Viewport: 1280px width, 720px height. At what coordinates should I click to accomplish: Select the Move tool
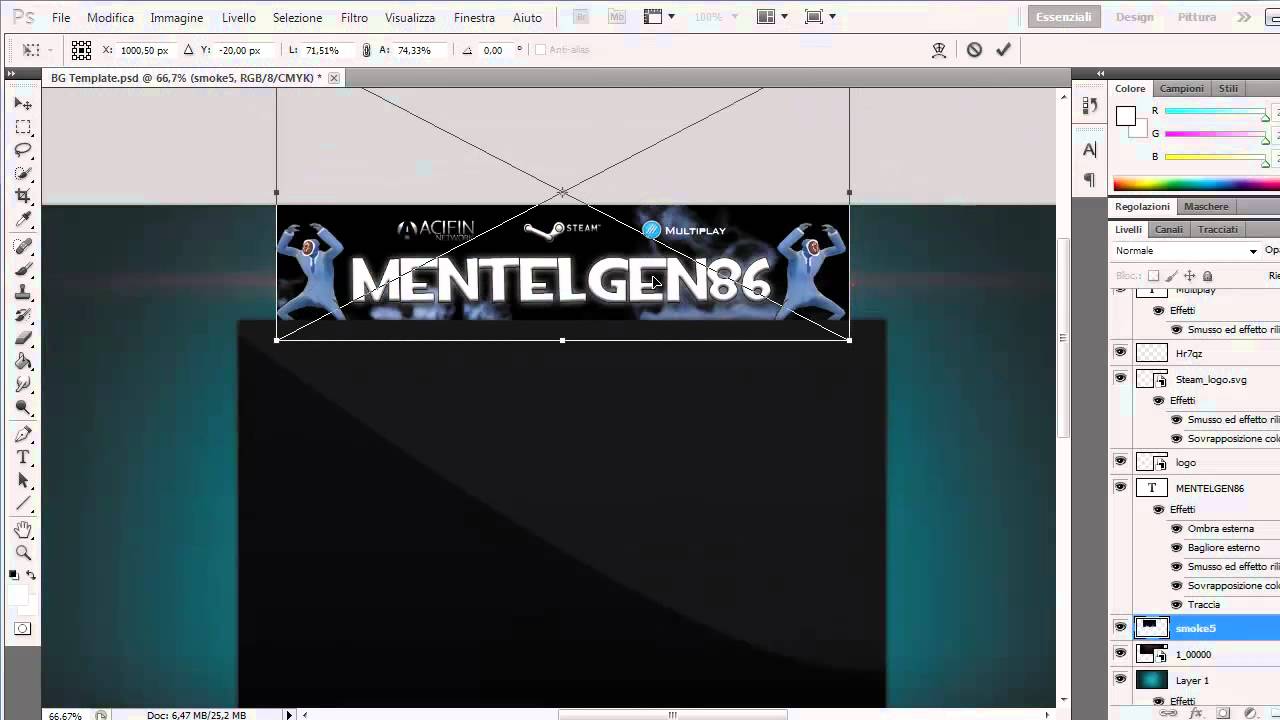click(x=23, y=104)
